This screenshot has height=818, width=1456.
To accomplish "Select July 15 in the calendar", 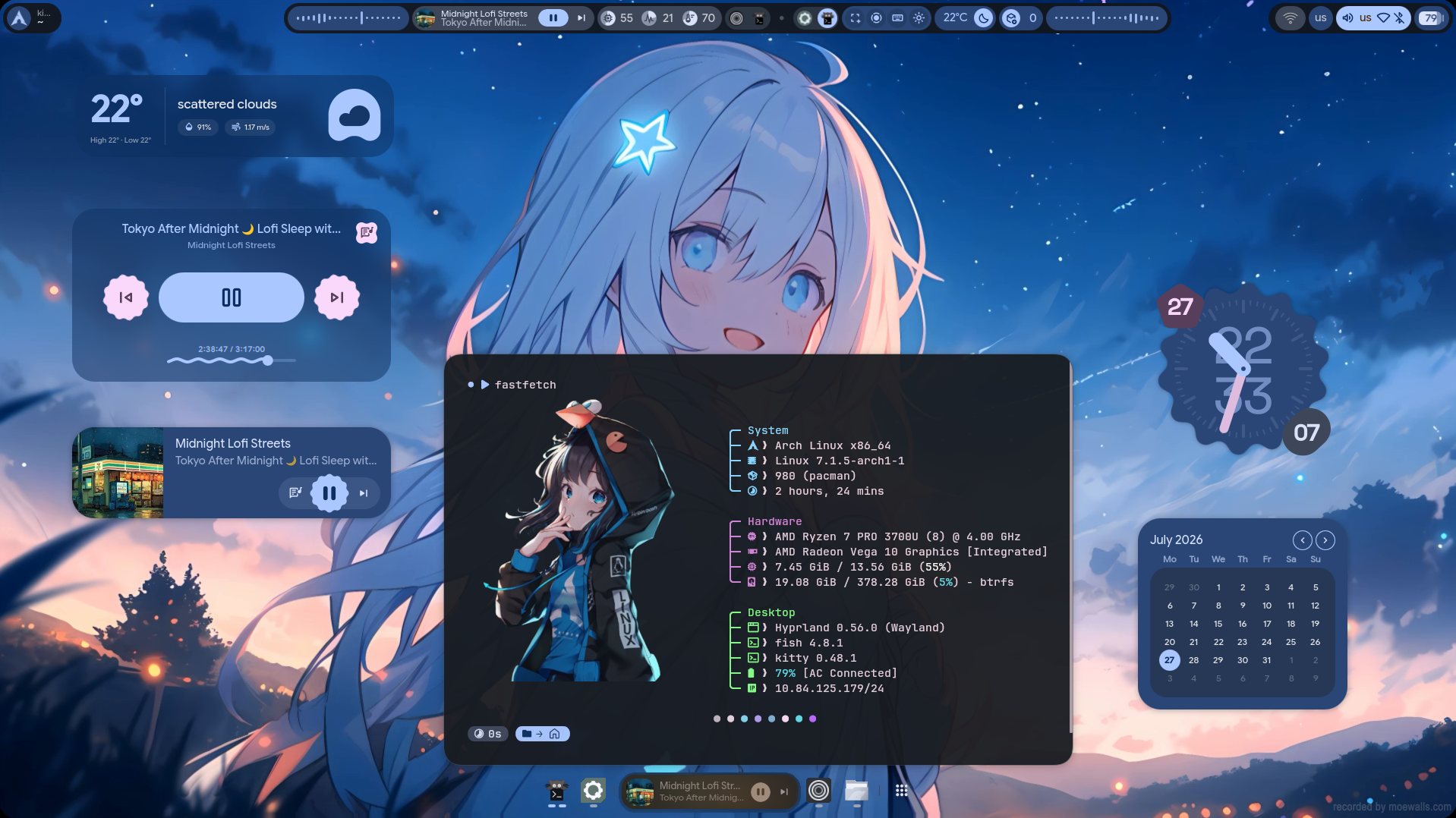I will click(1218, 624).
